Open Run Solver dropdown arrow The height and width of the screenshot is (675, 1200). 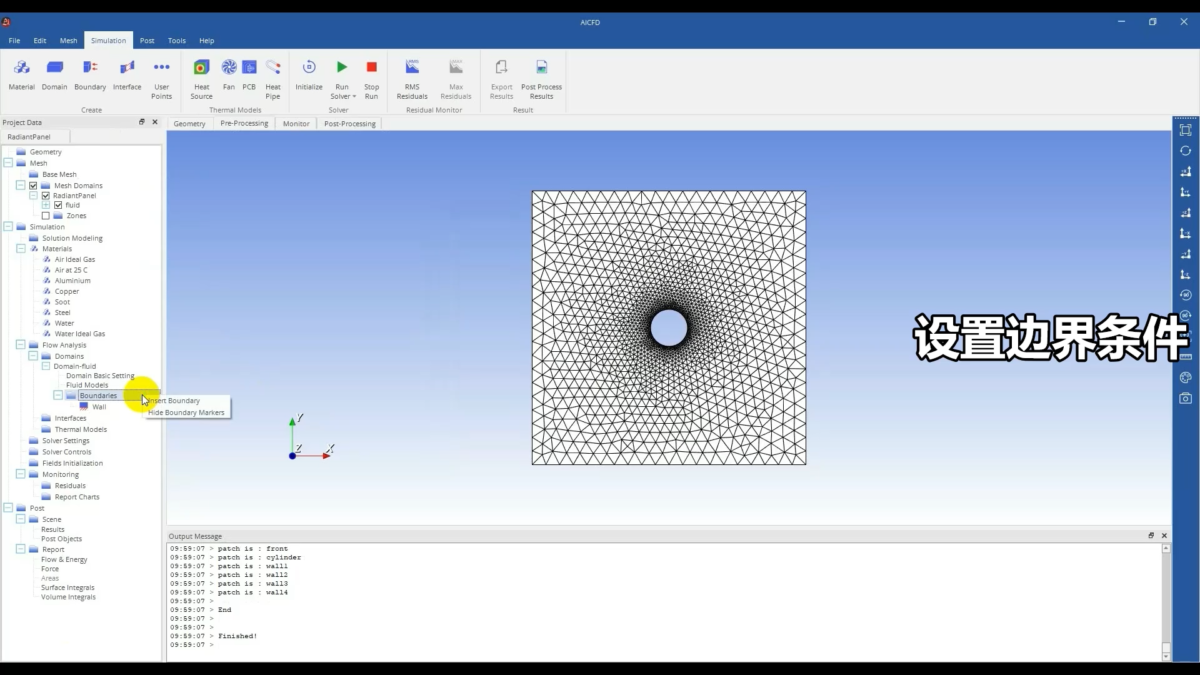tap(354, 97)
